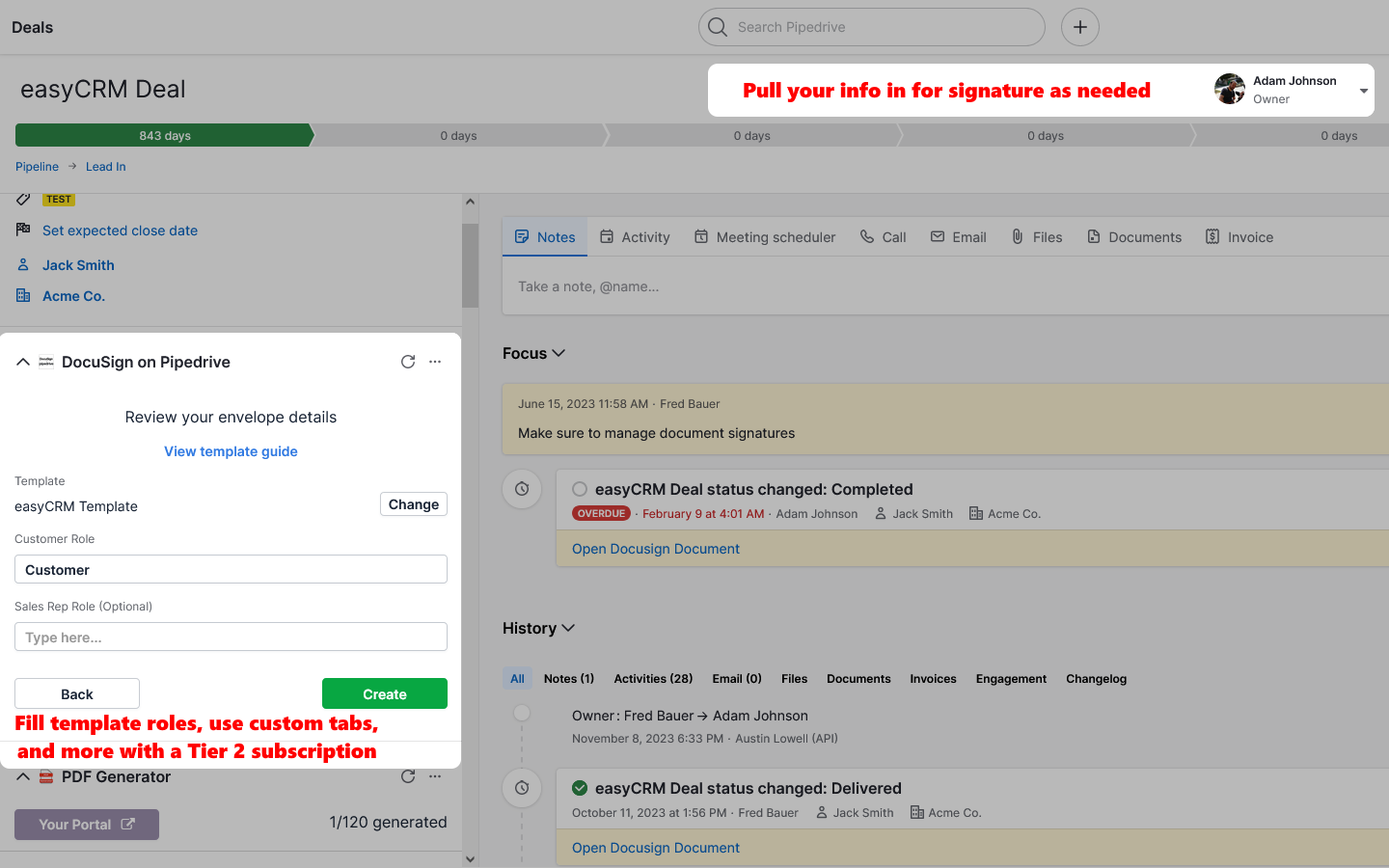Screen dimensions: 1389x868
Task: Click the green checkmark on Delivered entry
Action: (x=579, y=788)
